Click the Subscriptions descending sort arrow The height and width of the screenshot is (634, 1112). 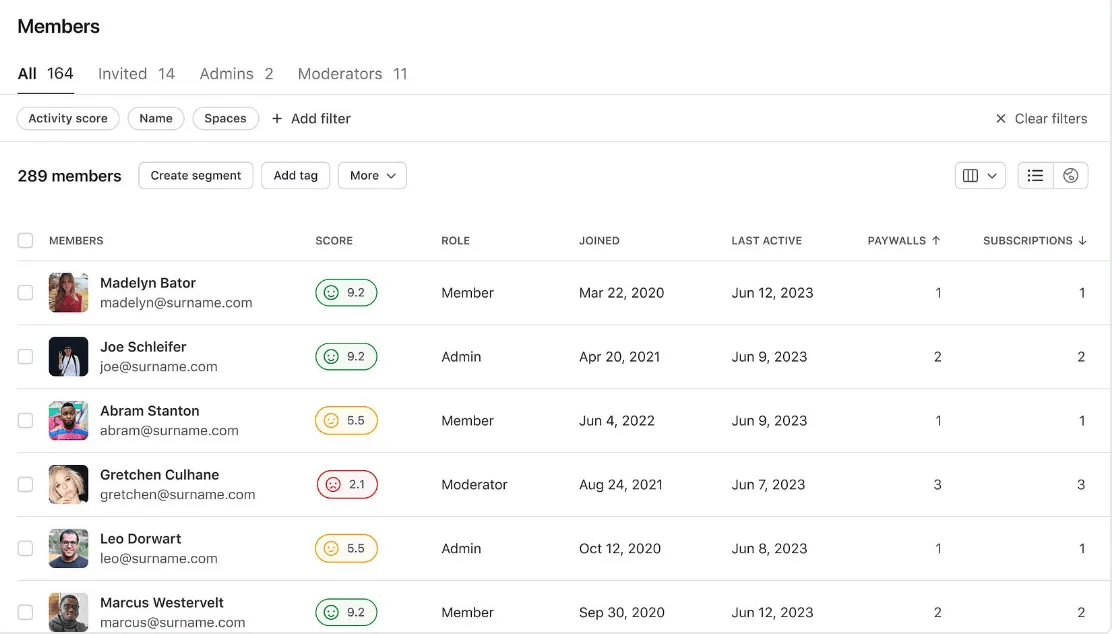click(x=1082, y=241)
